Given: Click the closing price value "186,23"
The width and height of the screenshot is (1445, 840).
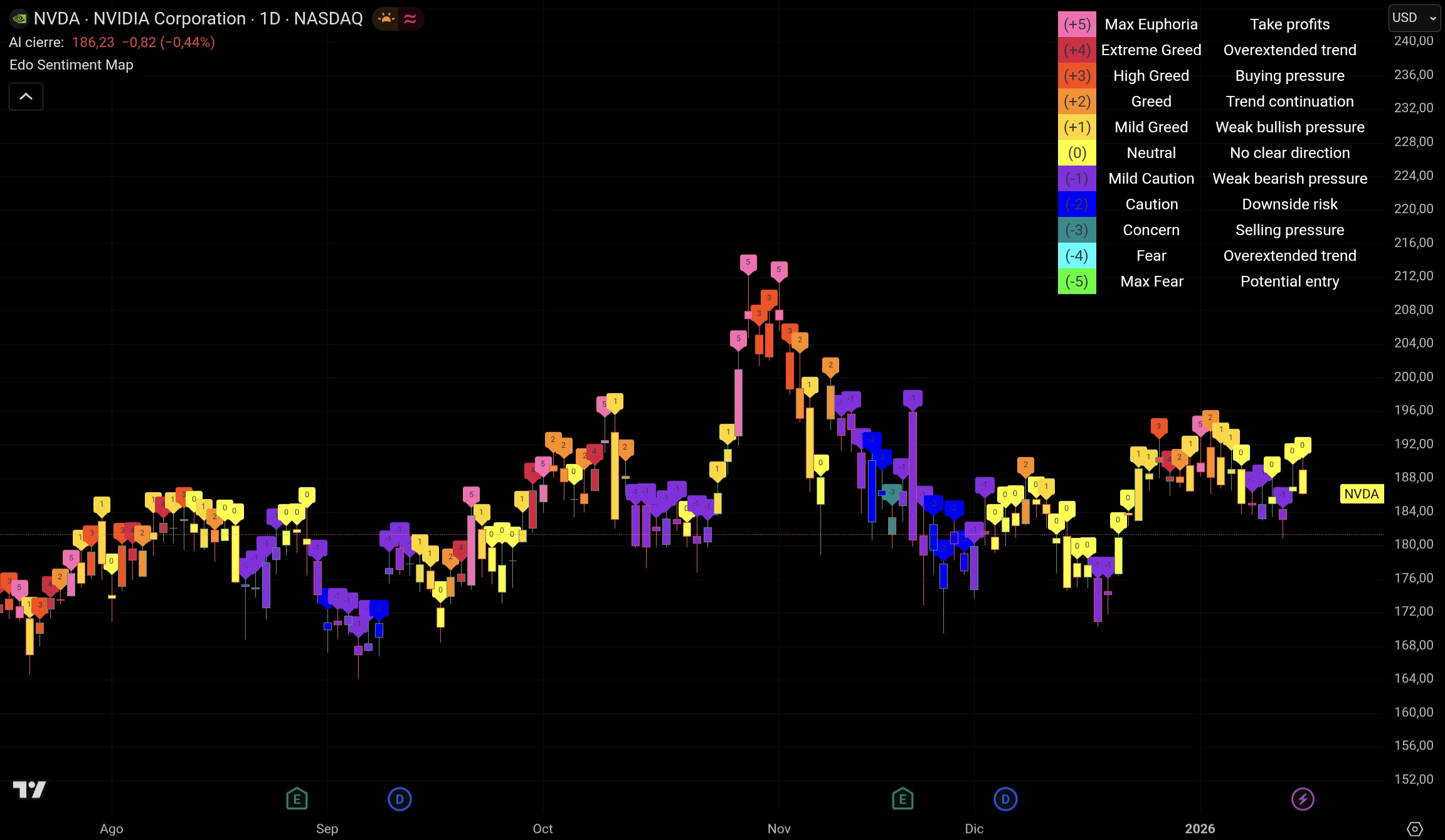Looking at the screenshot, I should pos(92,42).
